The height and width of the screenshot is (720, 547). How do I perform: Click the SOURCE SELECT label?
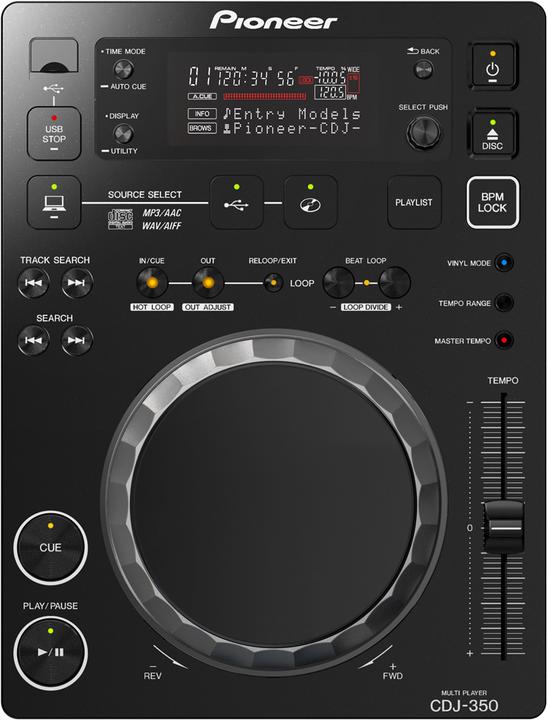pyautogui.click(x=145, y=195)
